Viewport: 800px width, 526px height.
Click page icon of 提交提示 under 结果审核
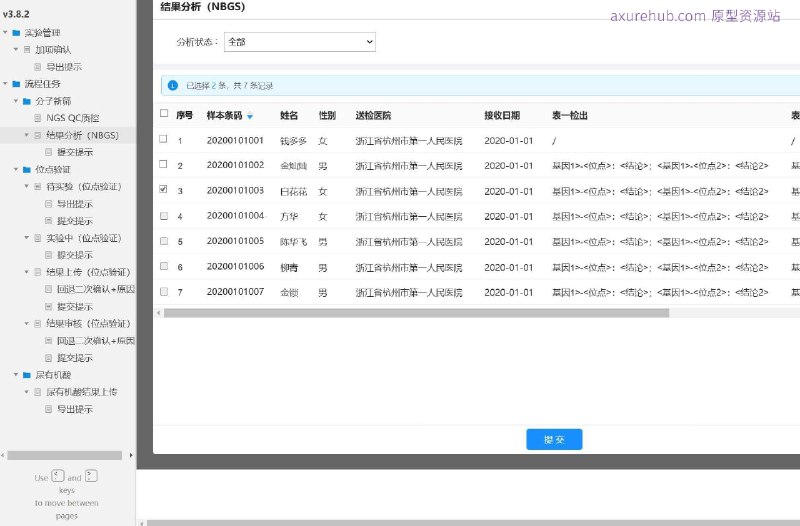click(48, 358)
